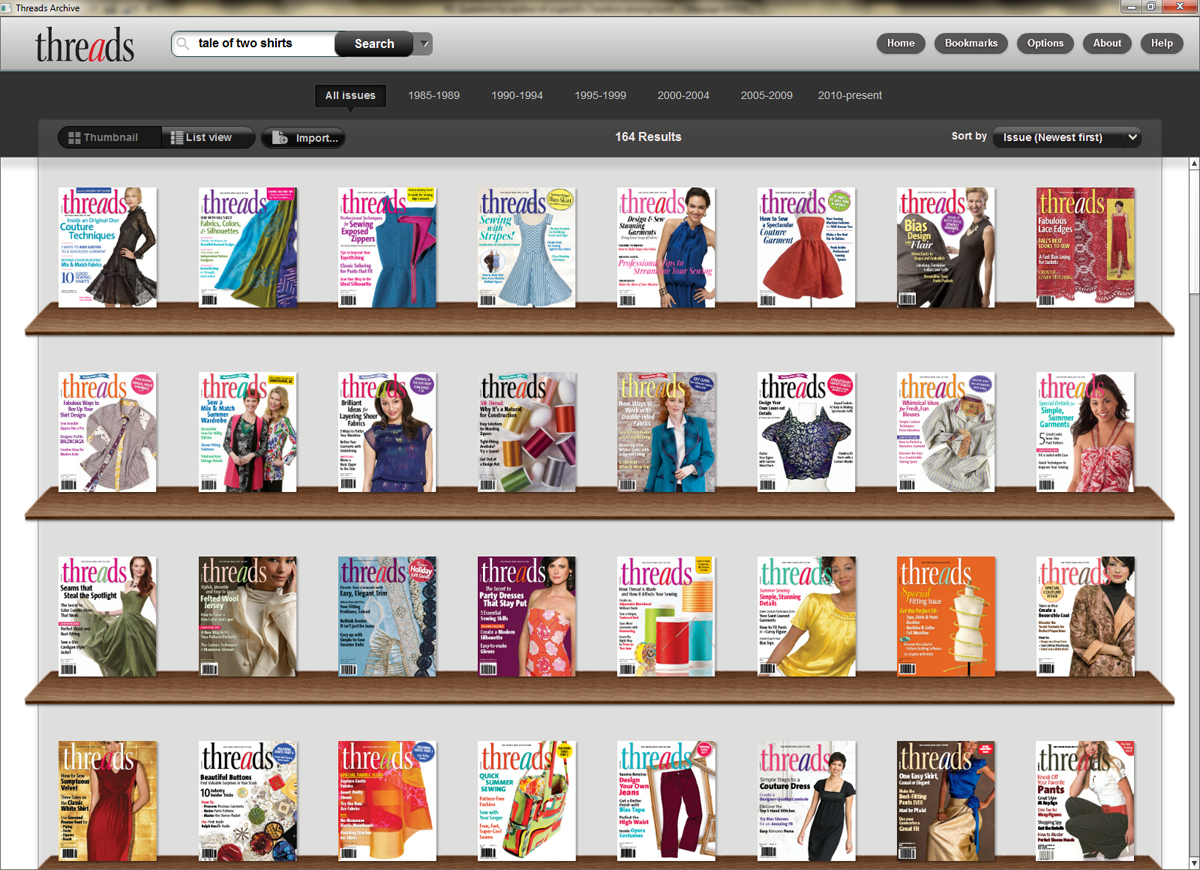Click the magnifying glass icon in the search box
This screenshot has width=1200, height=870.
click(184, 44)
